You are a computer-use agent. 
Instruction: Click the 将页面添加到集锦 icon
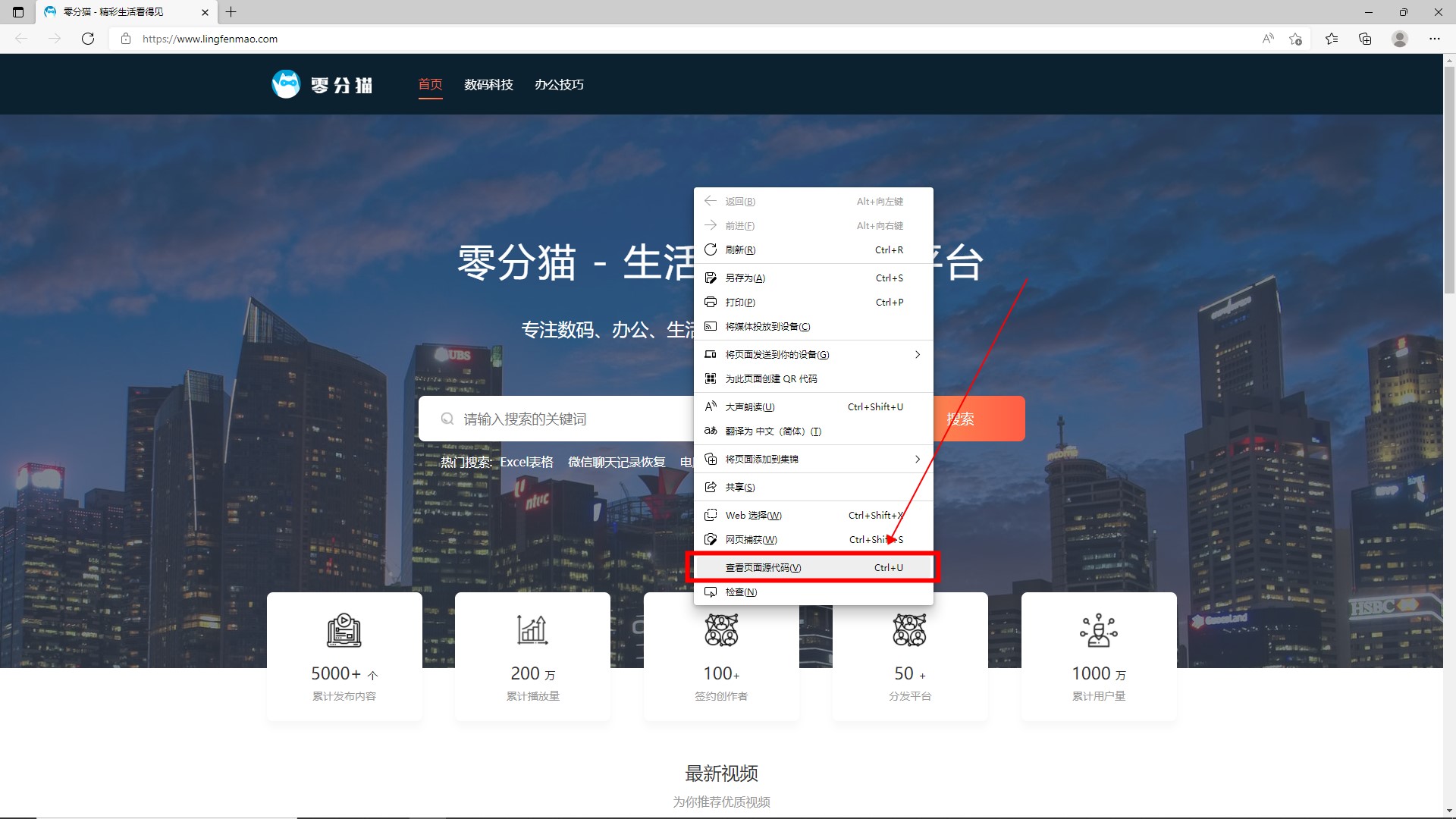(711, 459)
